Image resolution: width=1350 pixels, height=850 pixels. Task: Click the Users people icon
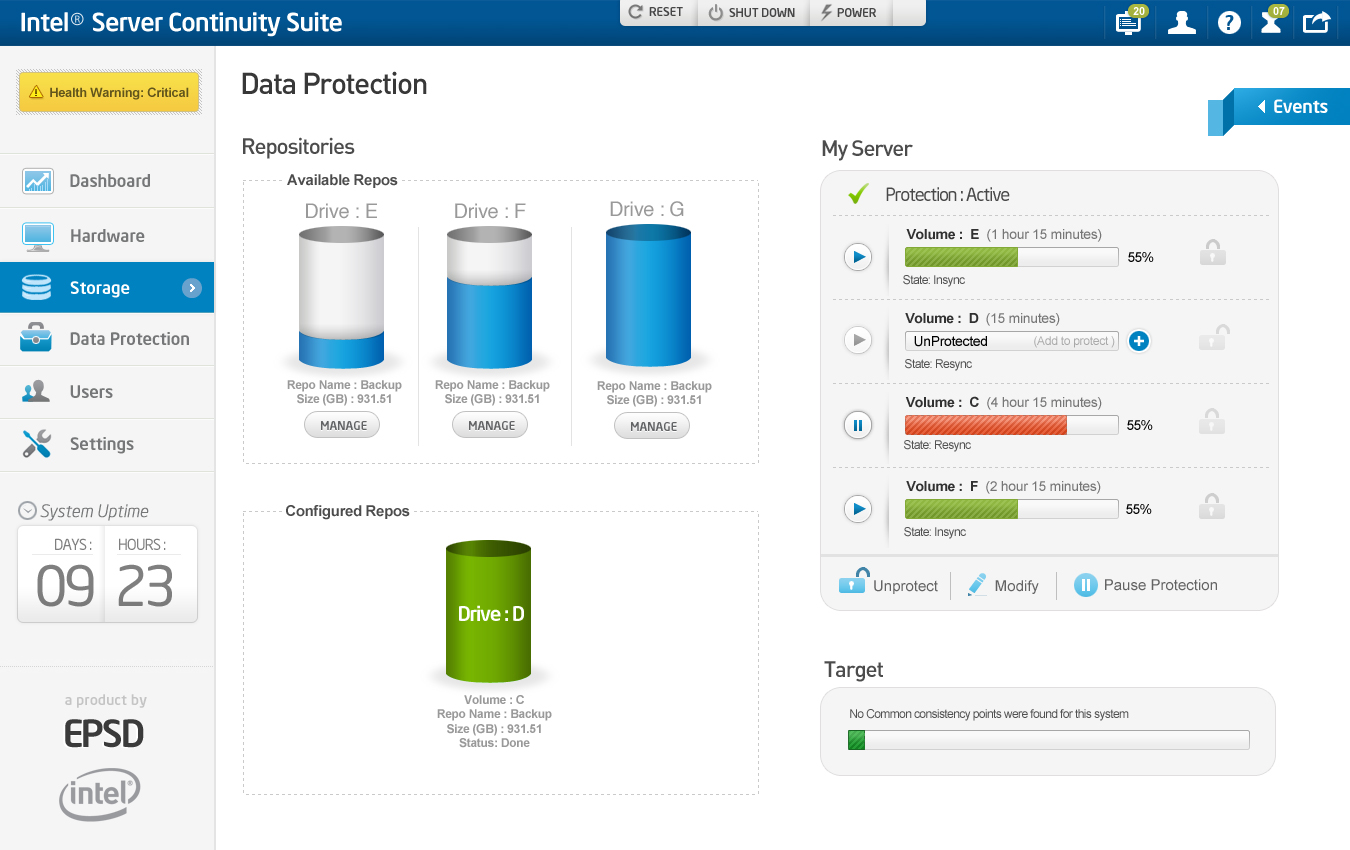tap(37, 391)
